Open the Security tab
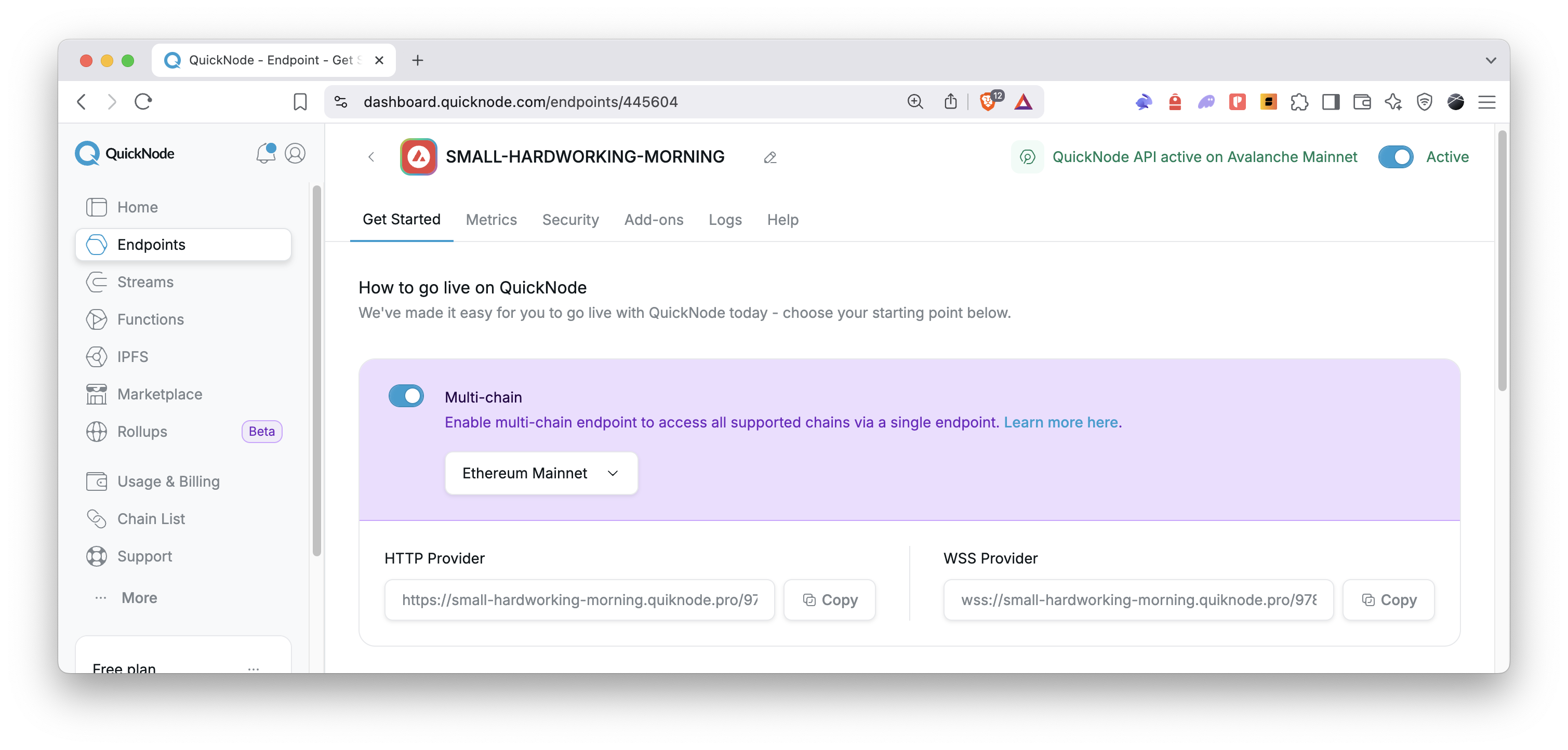This screenshot has width=1568, height=750. click(570, 220)
